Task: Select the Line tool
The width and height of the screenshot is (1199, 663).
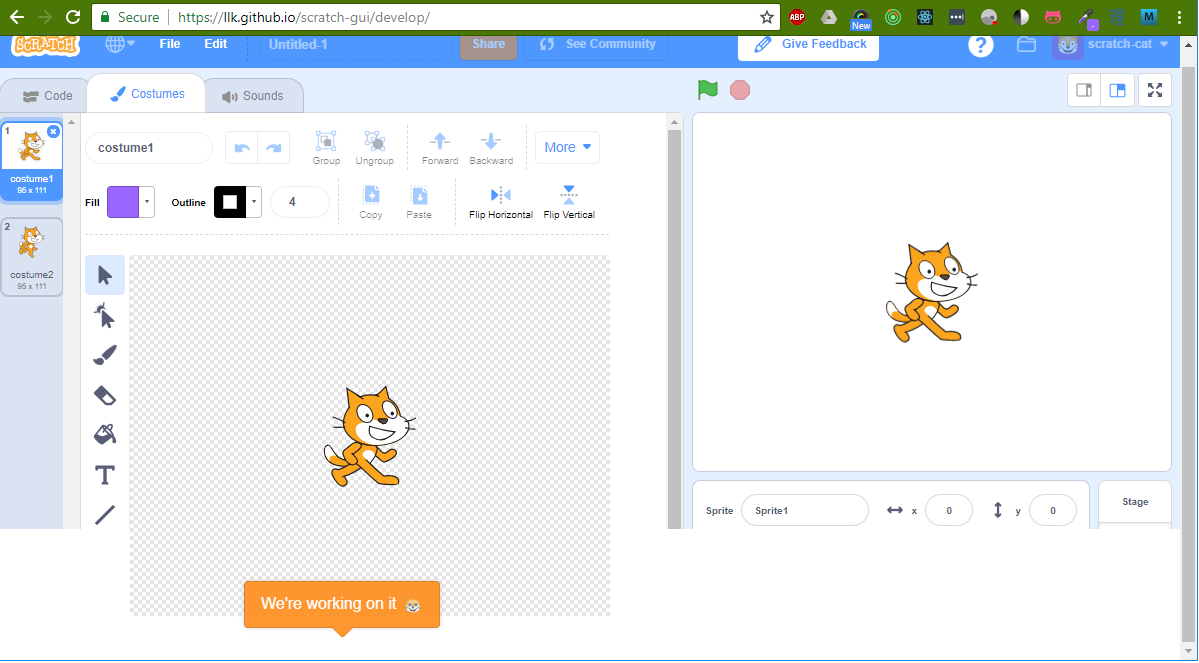Action: pyautogui.click(x=105, y=515)
